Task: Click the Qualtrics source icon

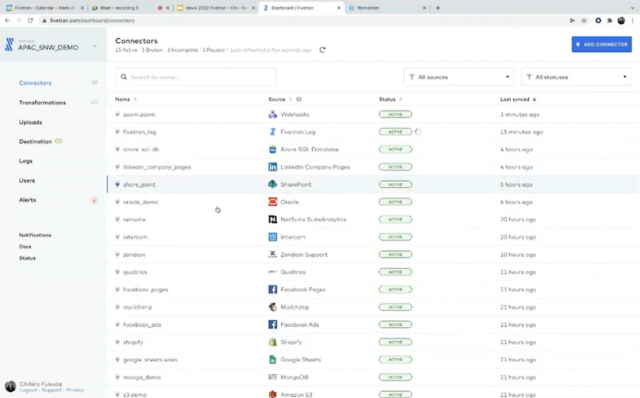Action: (x=272, y=272)
